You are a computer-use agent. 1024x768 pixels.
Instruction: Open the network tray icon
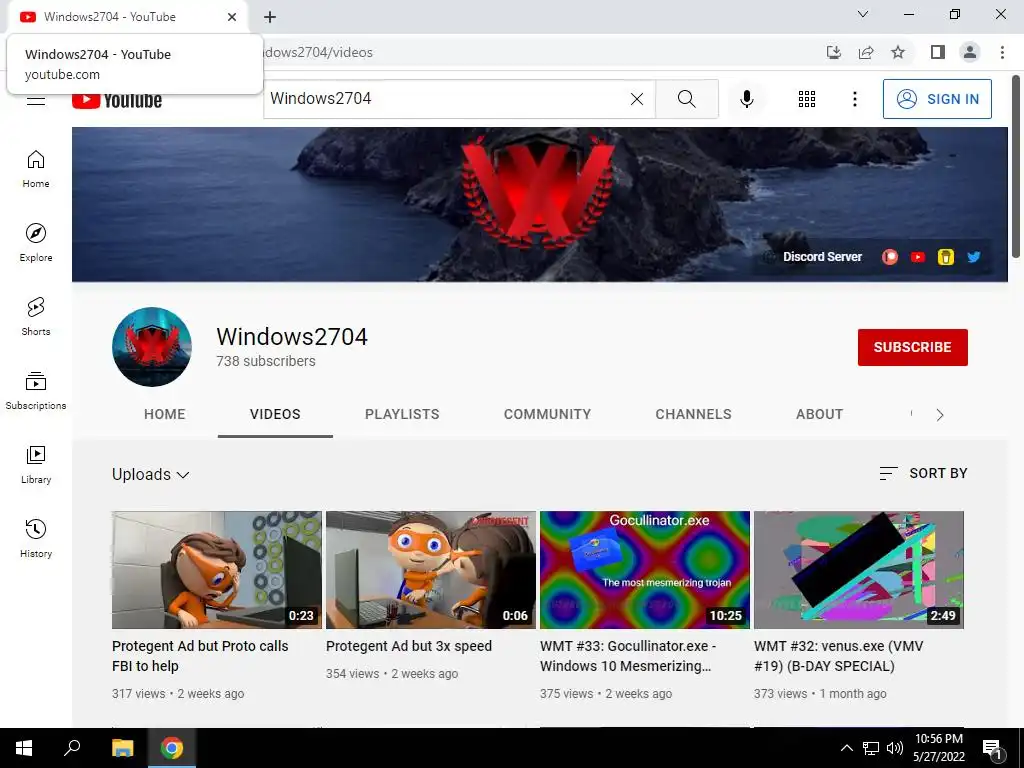(x=871, y=748)
